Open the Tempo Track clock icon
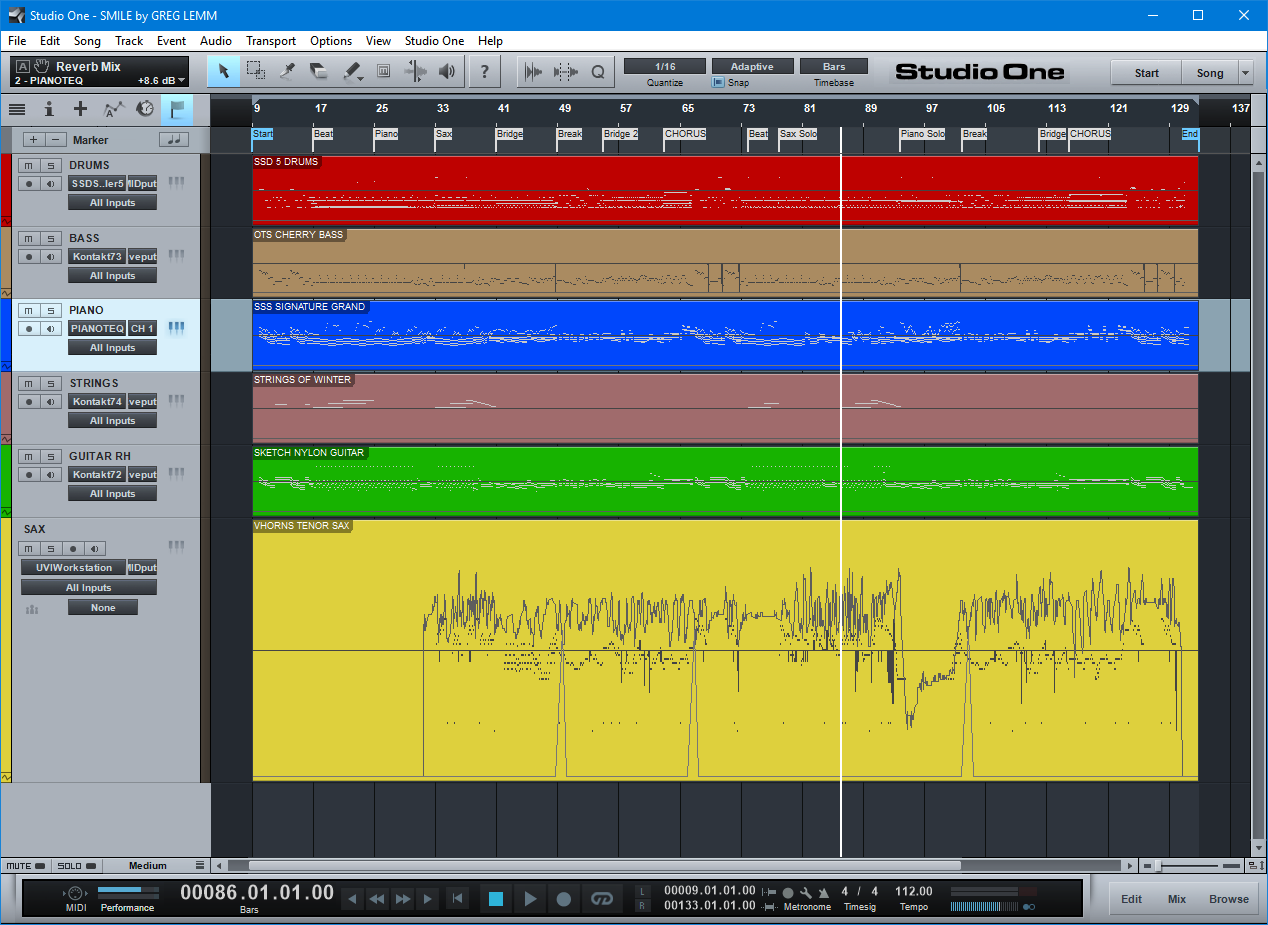The width and height of the screenshot is (1268, 925). pos(145,109)
